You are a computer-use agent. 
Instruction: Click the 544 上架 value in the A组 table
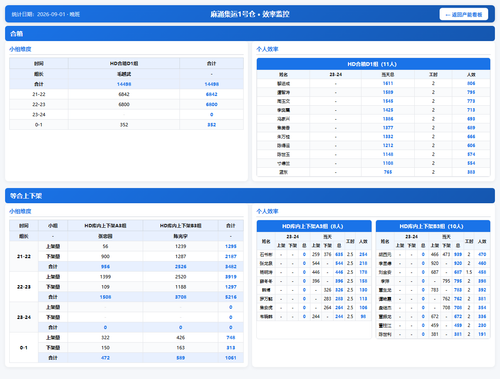316,263
